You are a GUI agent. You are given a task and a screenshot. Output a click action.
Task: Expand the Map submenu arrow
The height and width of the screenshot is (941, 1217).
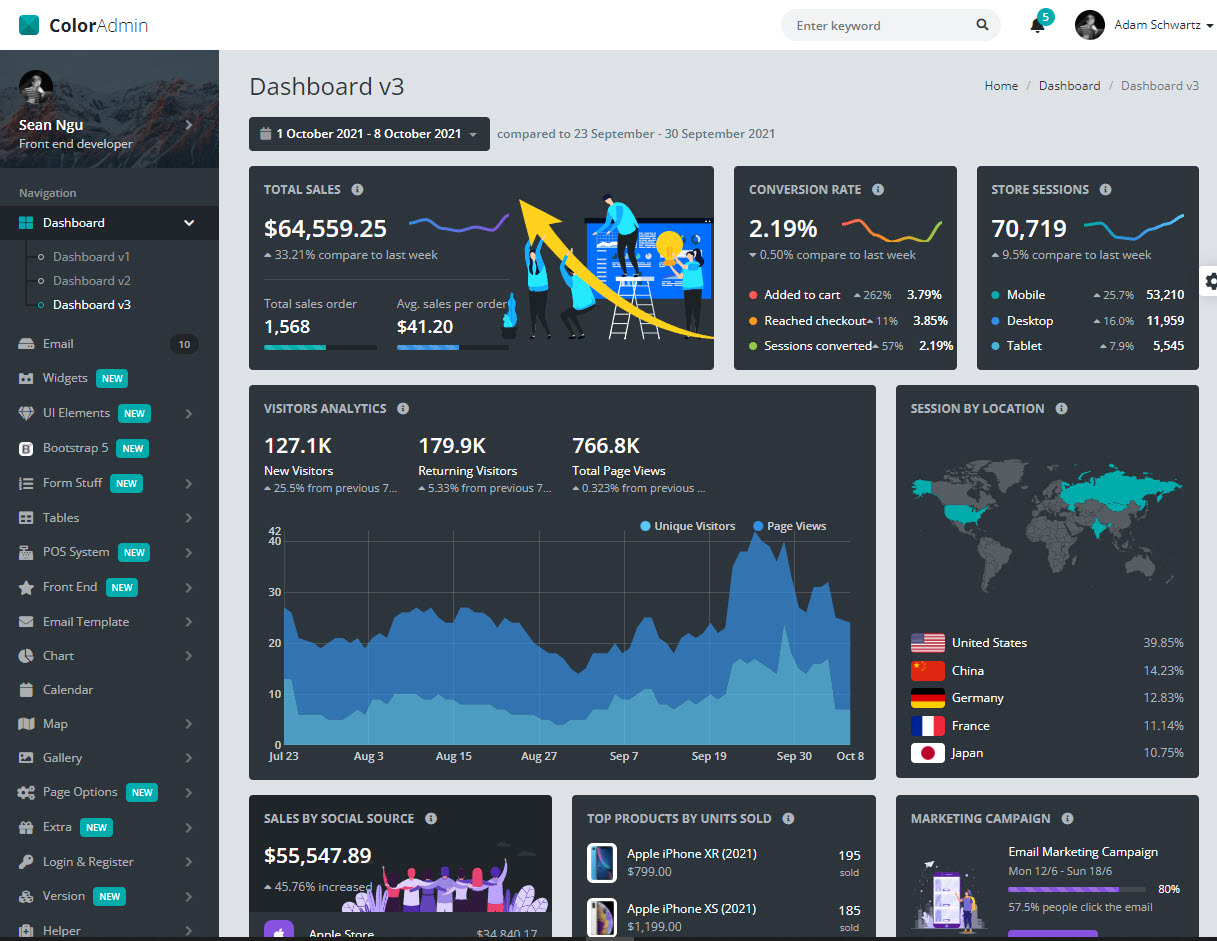pos(189,724)
